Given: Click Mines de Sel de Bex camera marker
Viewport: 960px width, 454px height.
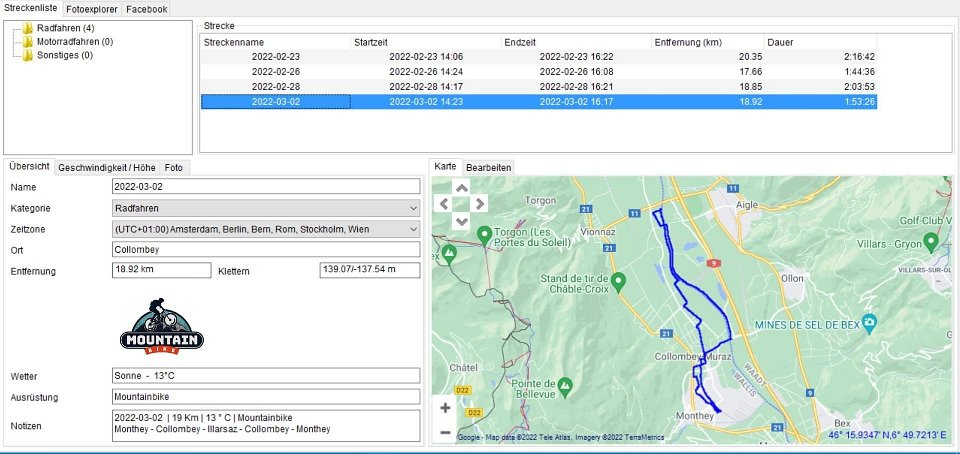Looking at the screenshot, I should click(869, 323).
